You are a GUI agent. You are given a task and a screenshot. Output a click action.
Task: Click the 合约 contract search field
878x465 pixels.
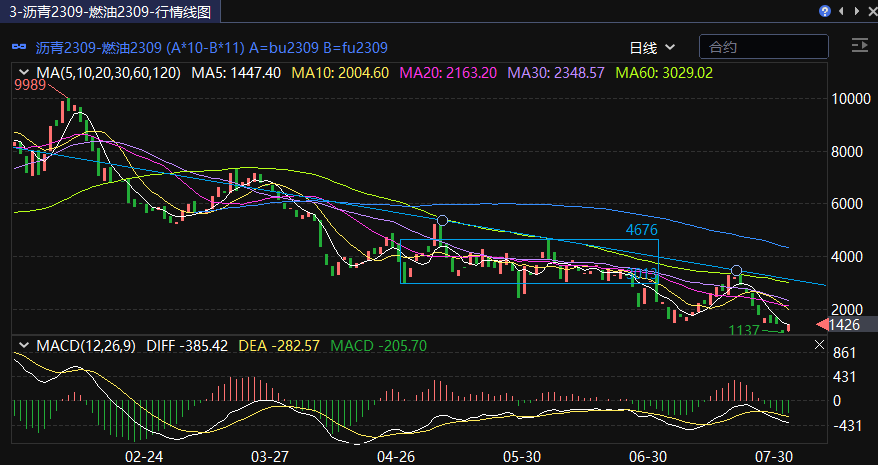point(763,47)
